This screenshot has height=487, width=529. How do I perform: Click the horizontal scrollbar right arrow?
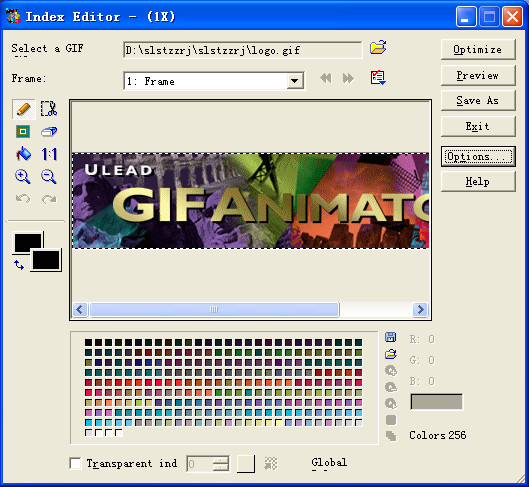[420, 309]
